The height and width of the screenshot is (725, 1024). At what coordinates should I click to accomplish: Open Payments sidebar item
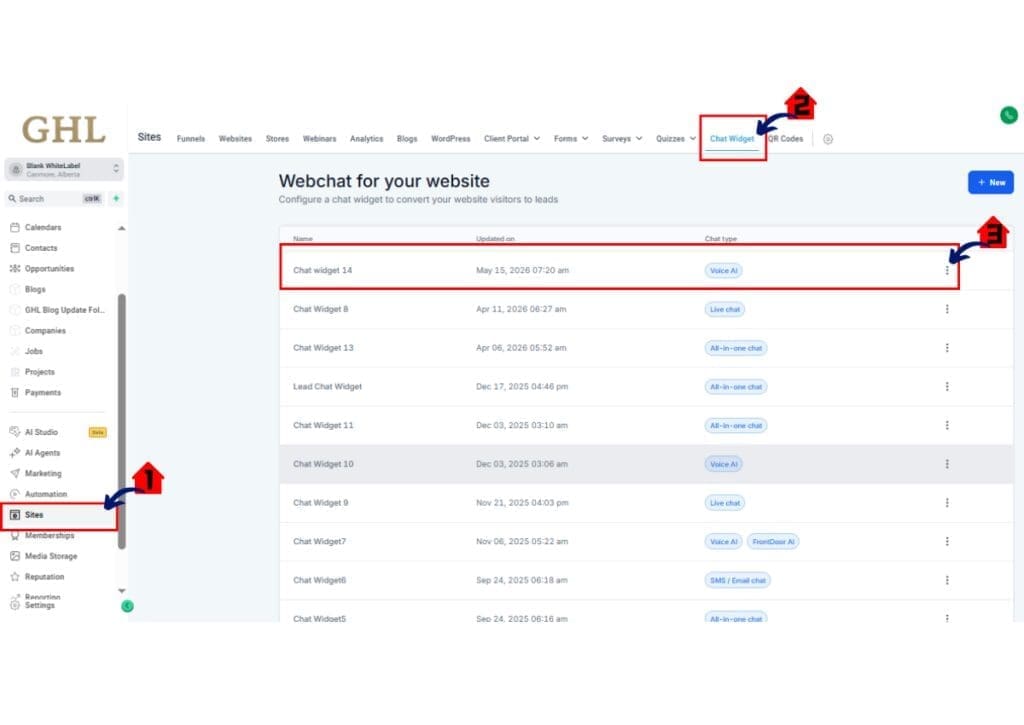click(x=37, y=393)
